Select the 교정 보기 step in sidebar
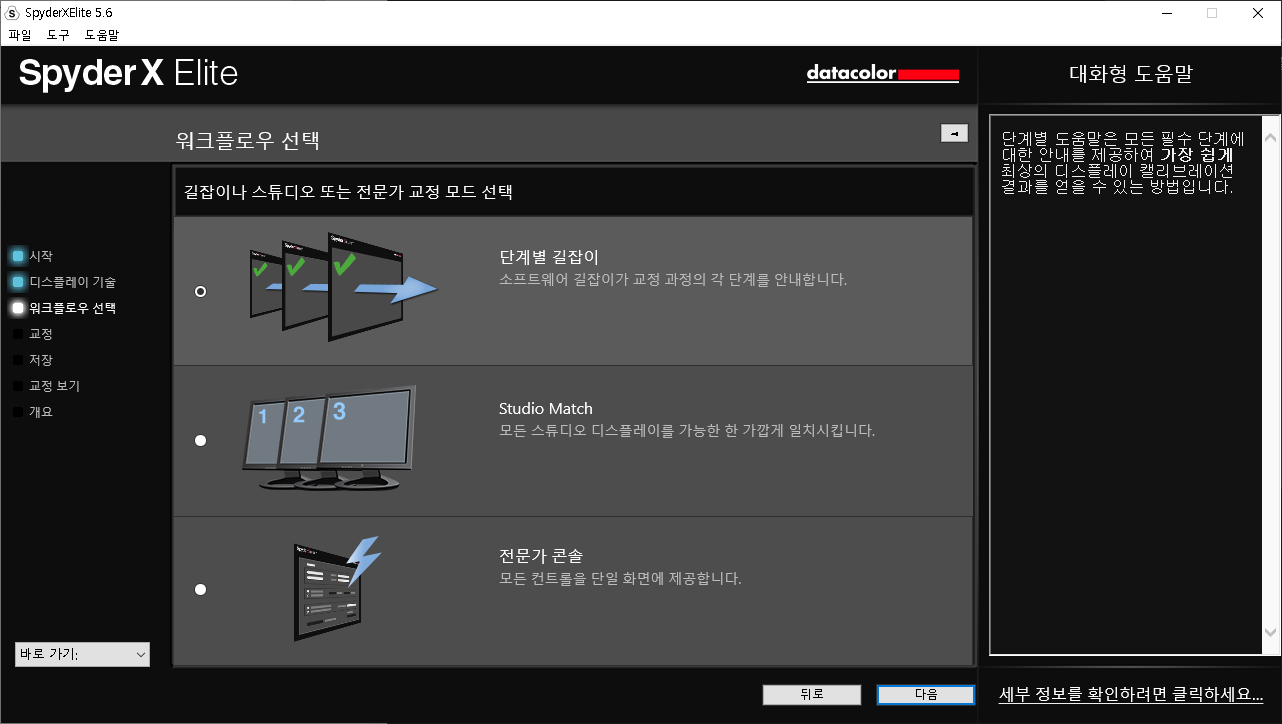This screenshot has height=724, width=1282. click(x=55, y=386)
